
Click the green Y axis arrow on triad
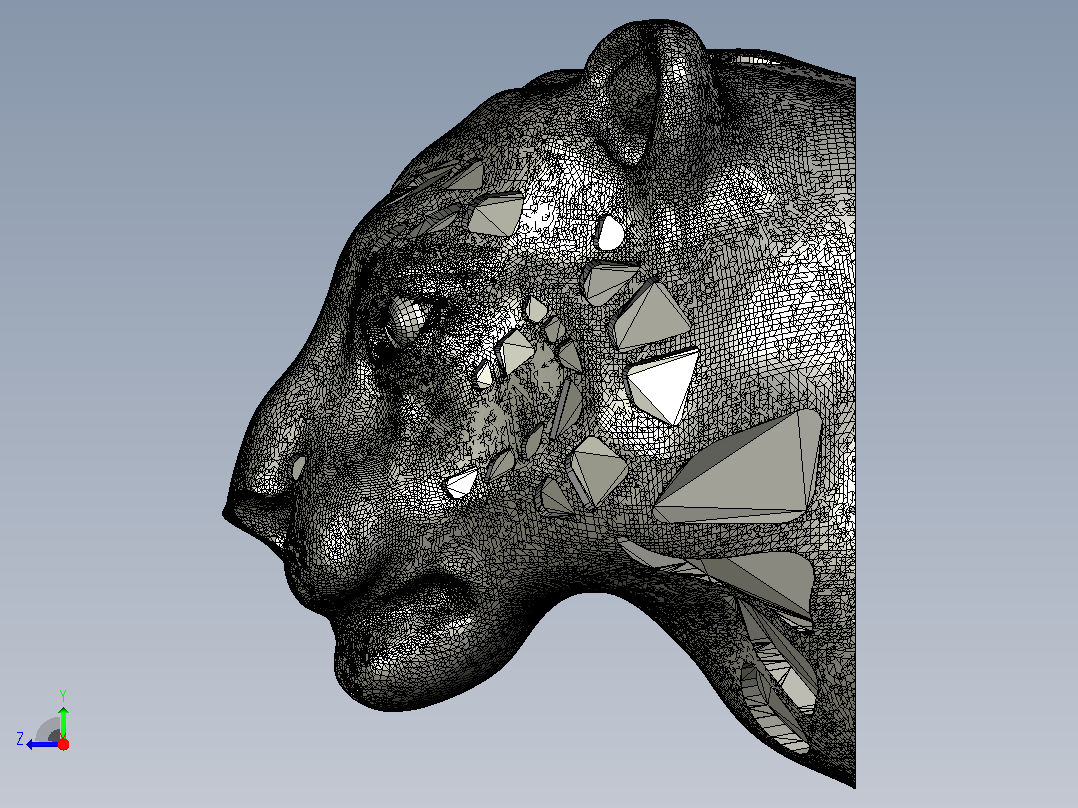(x=63, y=722)
